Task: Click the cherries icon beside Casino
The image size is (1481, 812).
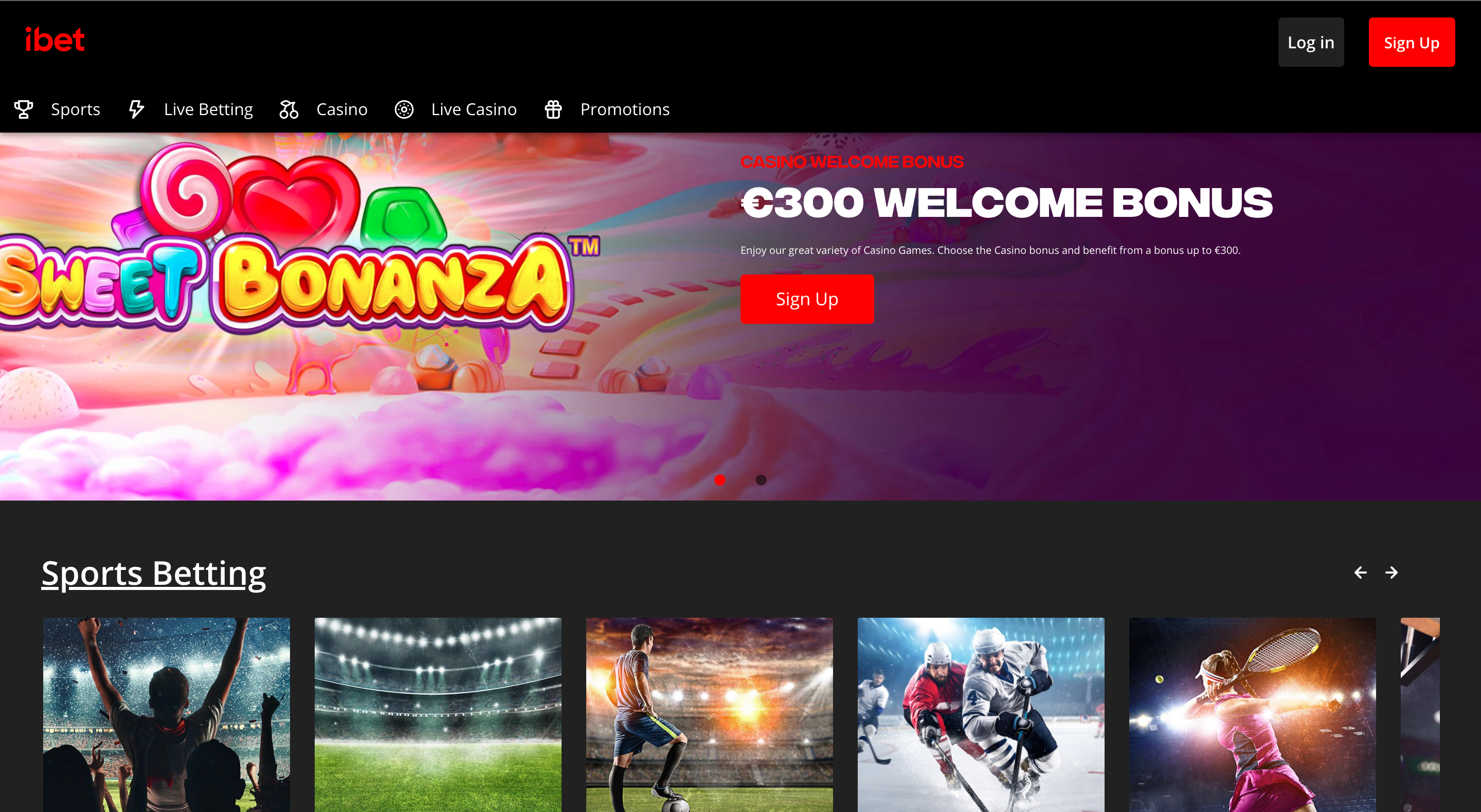Action: click(x=288, y=109)
